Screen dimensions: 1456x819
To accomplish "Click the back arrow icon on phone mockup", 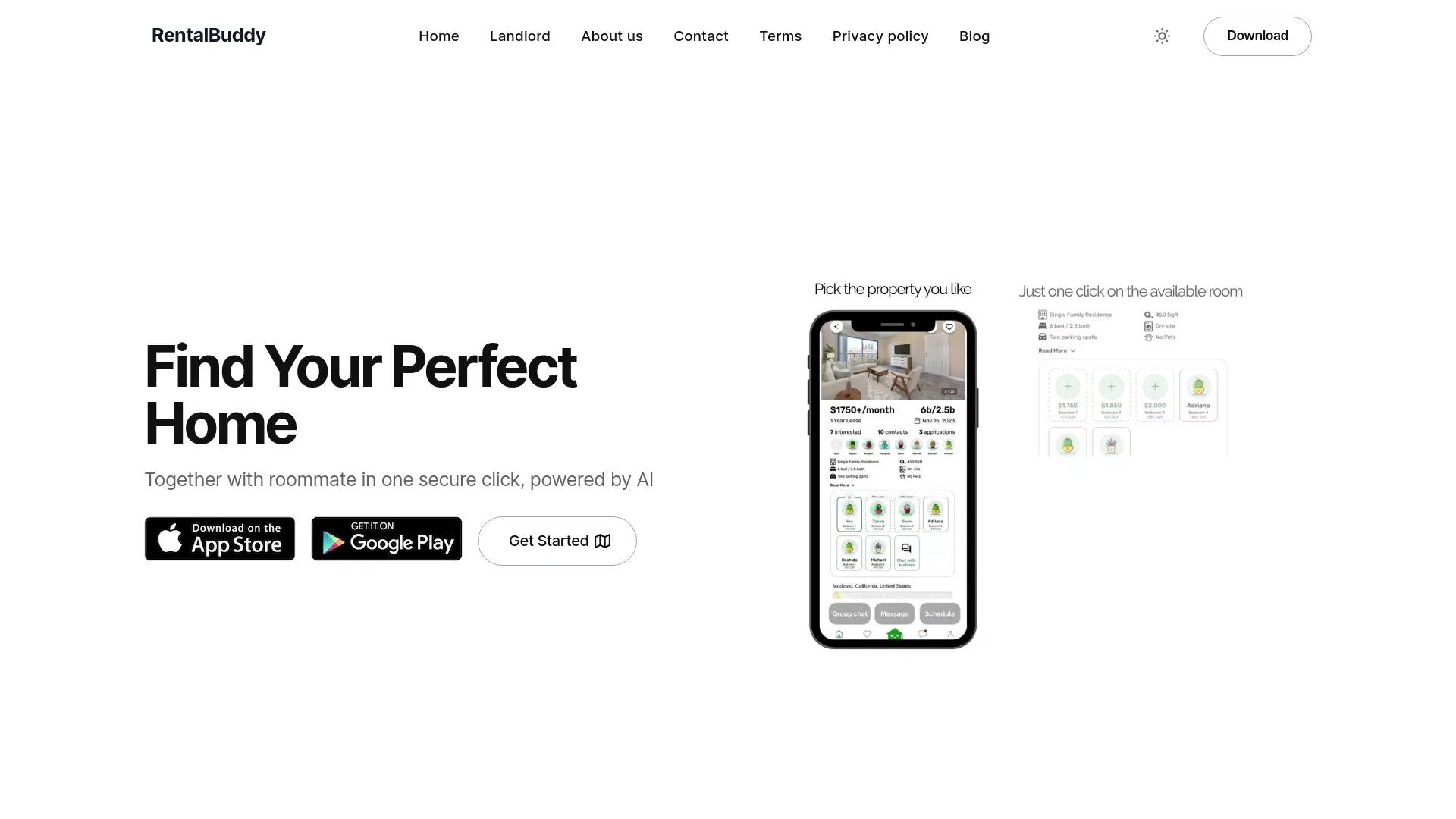I will pos(836,327).
